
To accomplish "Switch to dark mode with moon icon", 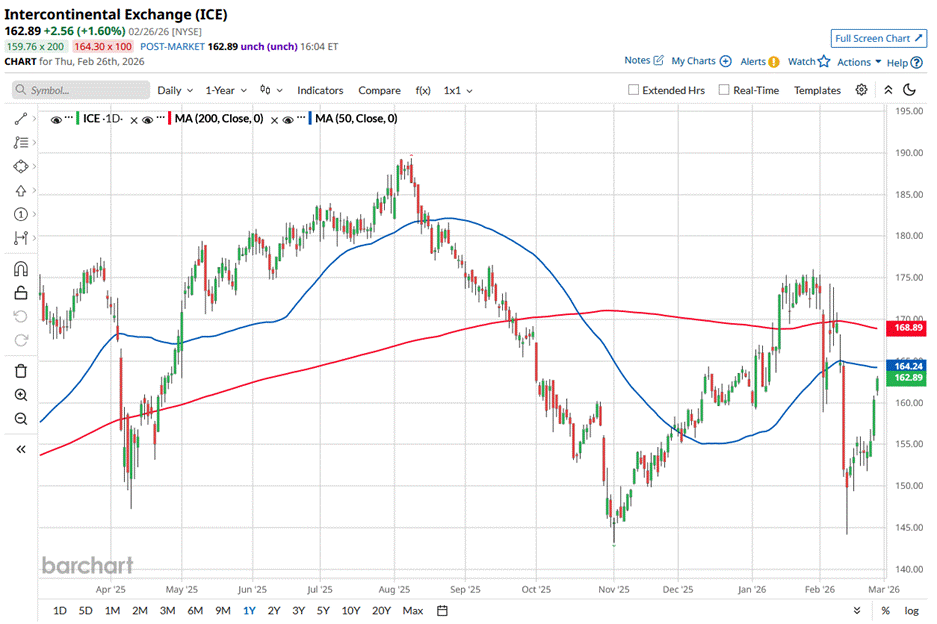I will [910, 90].
